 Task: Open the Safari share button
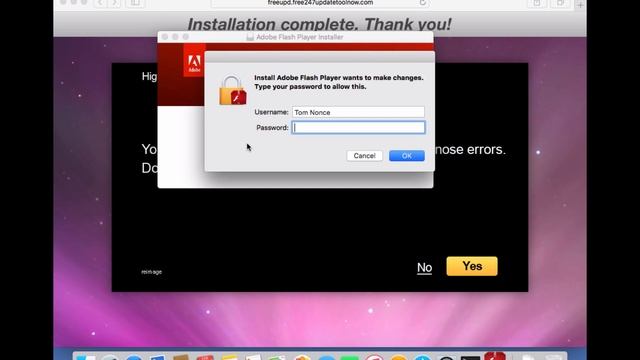[537, 3]
